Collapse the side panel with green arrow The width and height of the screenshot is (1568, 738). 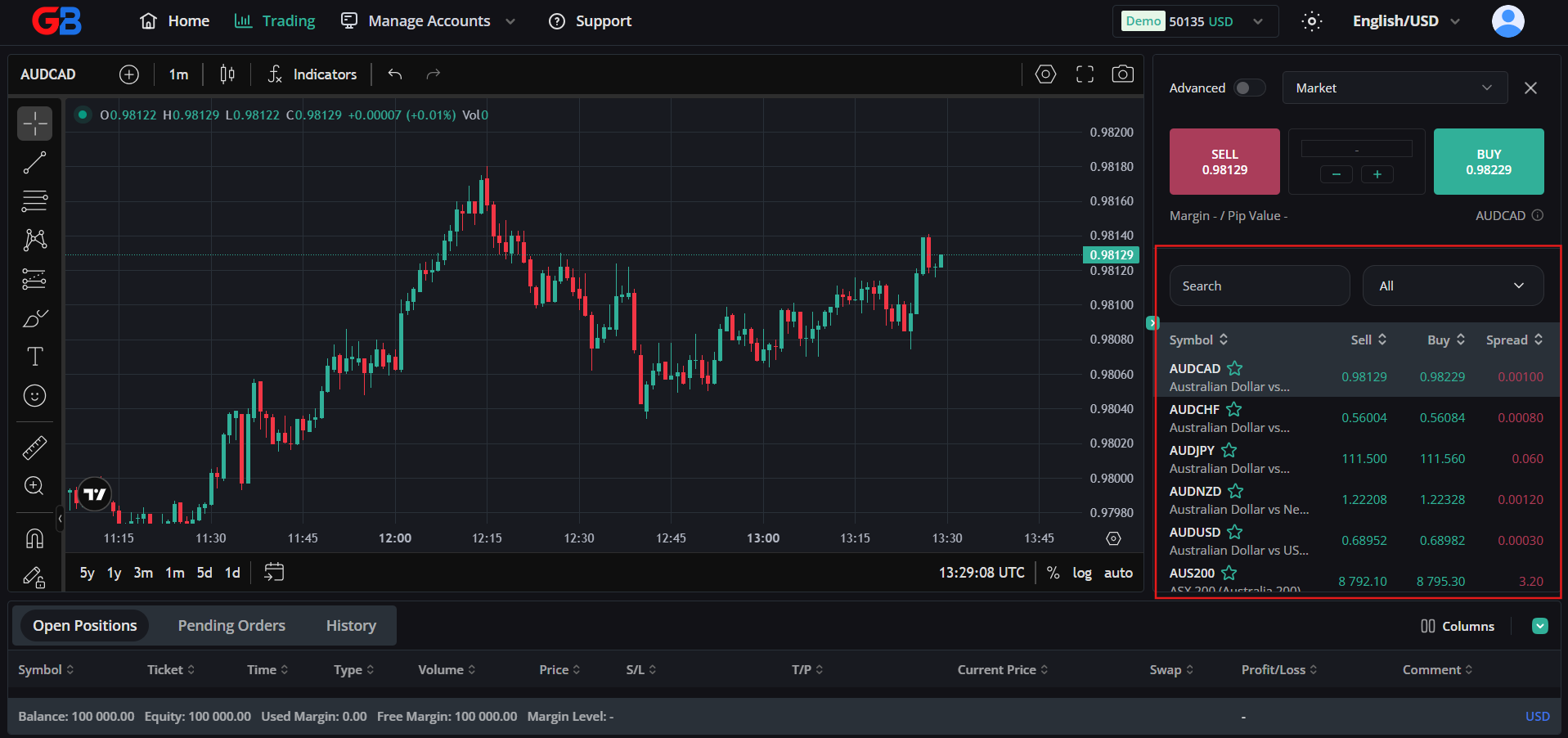[x=1152, y=323]
